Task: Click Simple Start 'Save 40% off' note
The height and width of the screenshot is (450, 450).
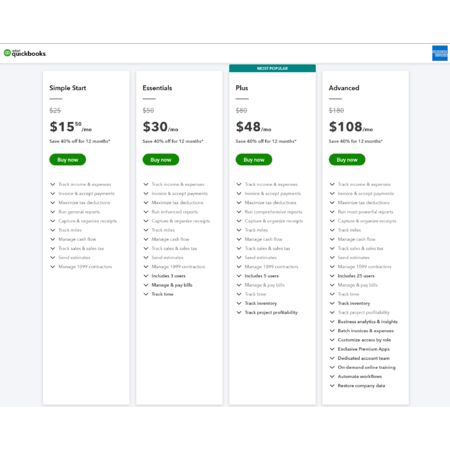Action: 80,141
